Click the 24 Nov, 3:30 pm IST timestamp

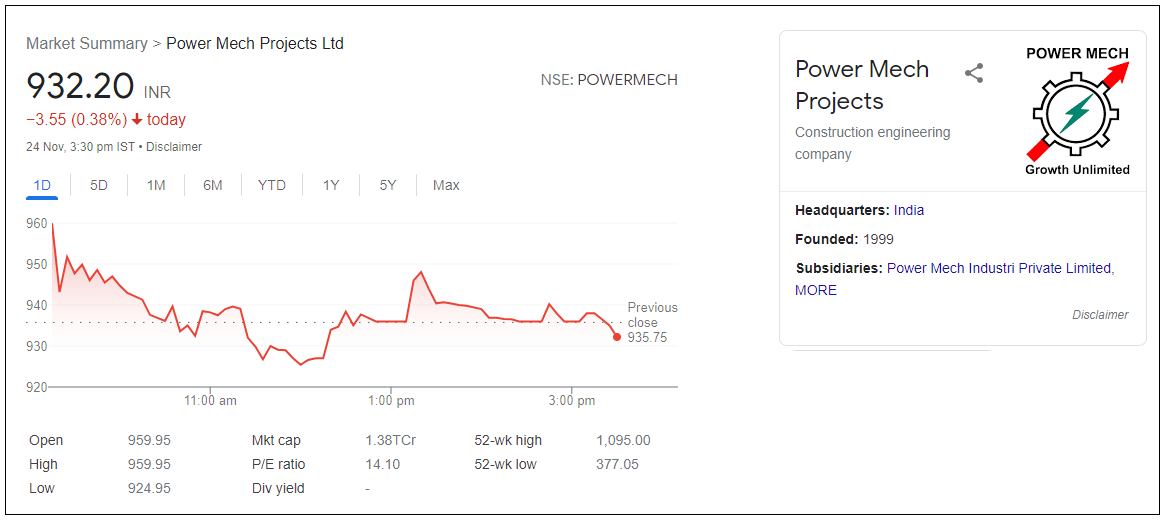click(80, 147)
